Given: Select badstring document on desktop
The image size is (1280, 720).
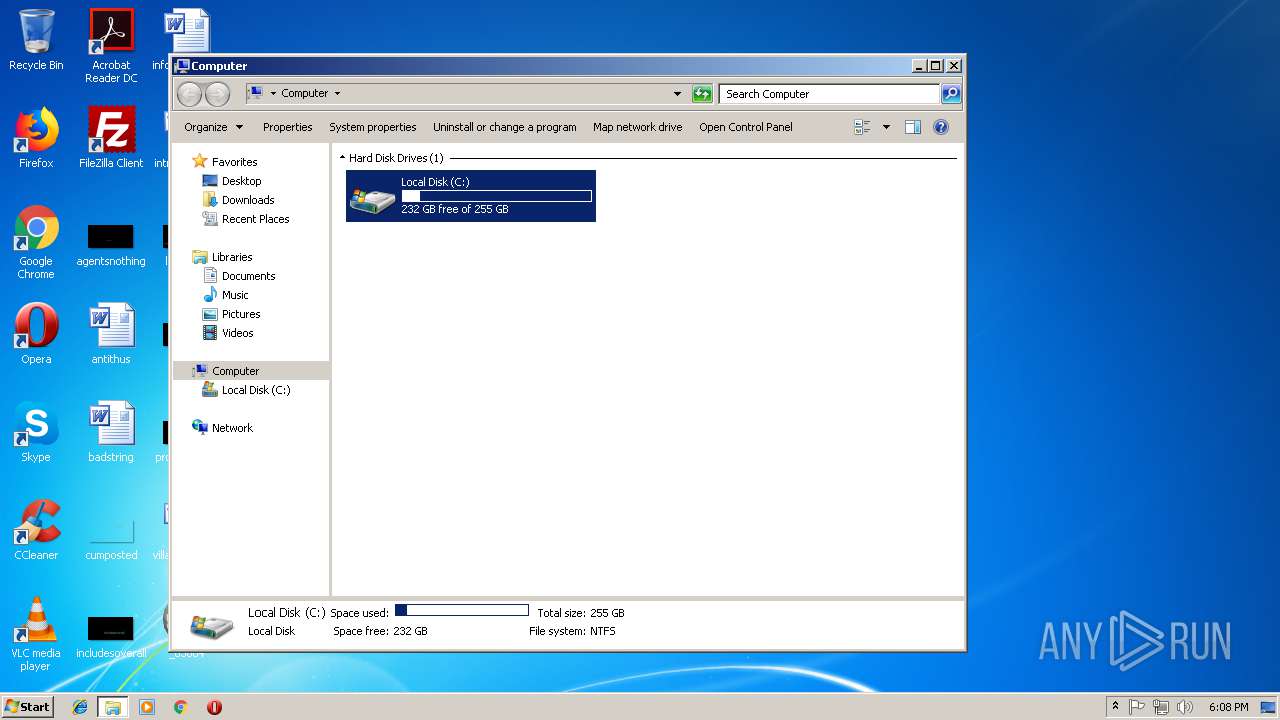Looking at the screenshot, I should pos(111,432).
